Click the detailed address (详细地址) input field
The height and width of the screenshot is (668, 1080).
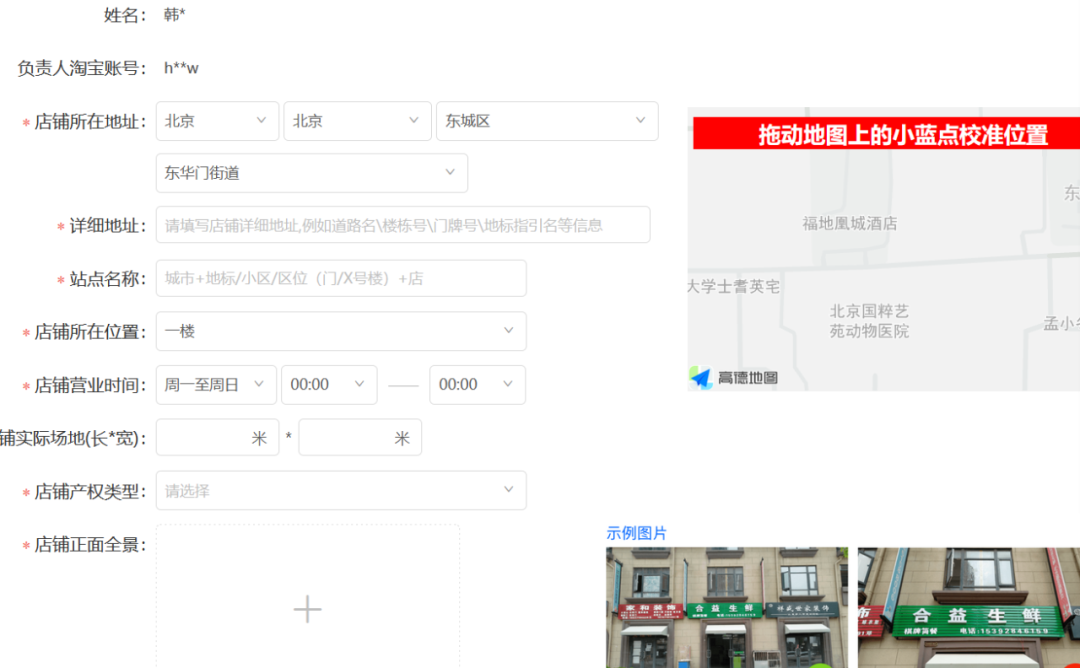[x=402, y=225]
